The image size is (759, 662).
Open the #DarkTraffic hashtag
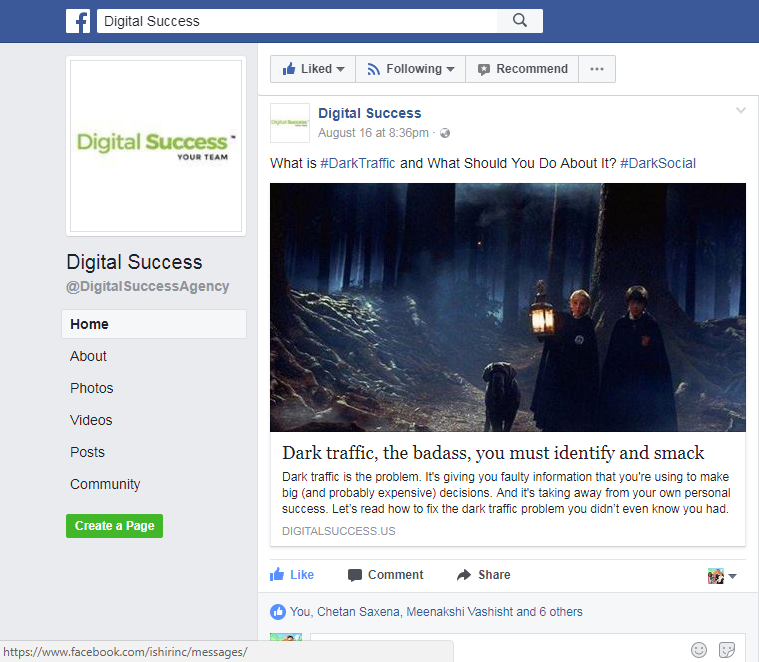click(358, 164)
